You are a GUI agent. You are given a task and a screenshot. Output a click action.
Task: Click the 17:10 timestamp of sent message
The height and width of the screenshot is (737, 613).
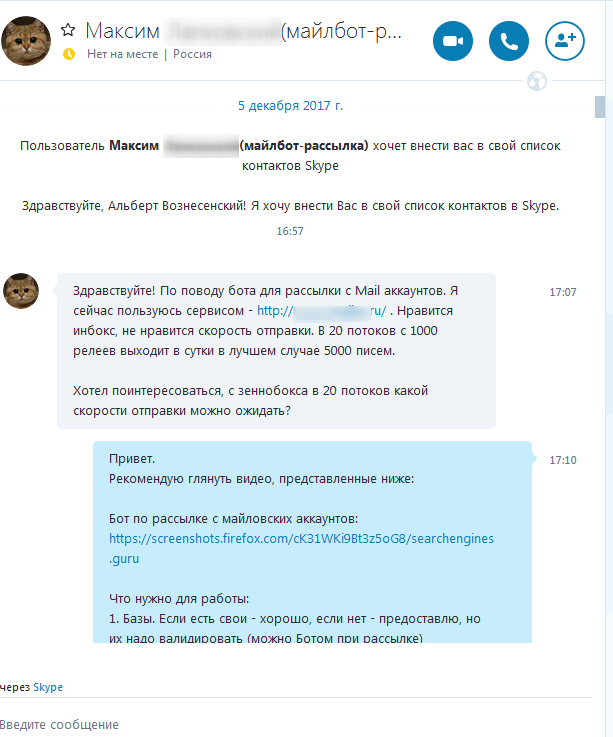pyautogui.click(x=563, y=460)
